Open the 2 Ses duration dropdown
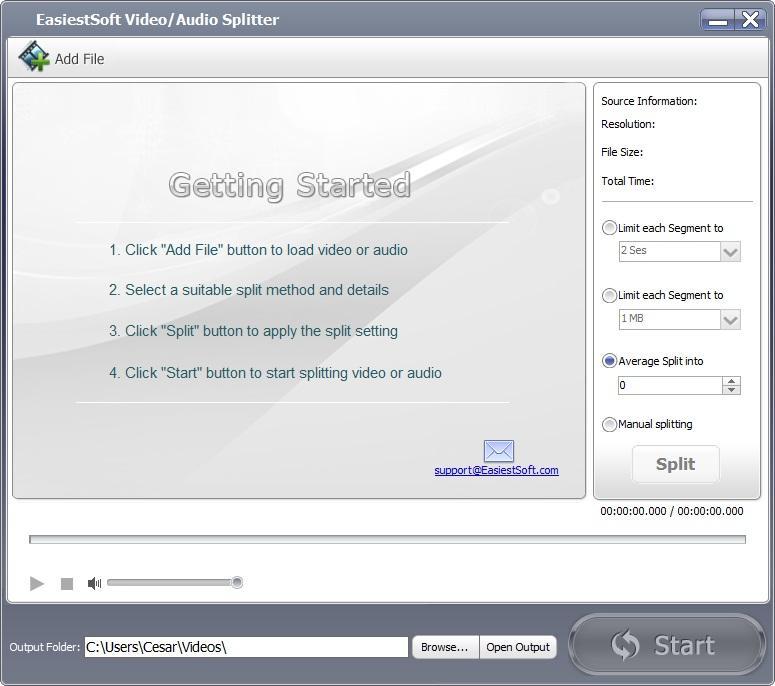This screenshot has width=775, height=686. [x=731, y=252]
